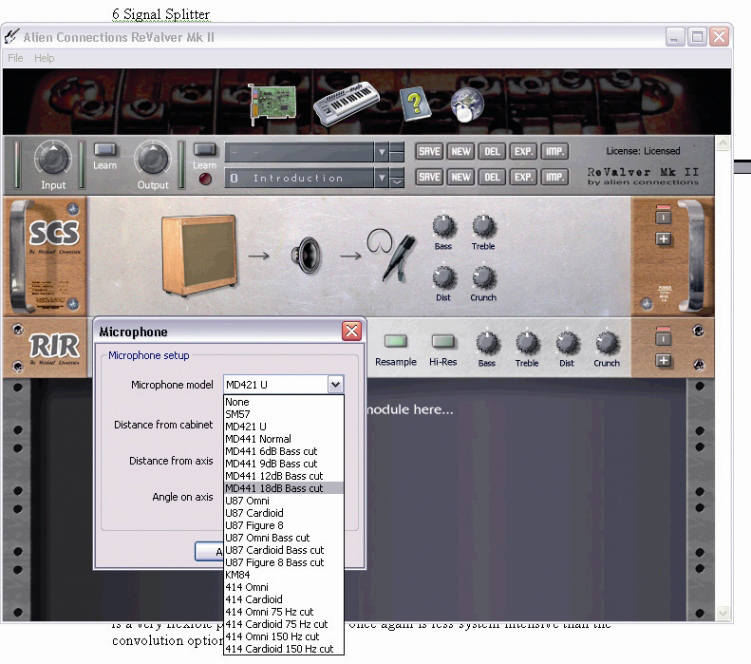Toggle RIR module power switch
The height and width of the screenshot is (664, 751).
(663, 338)
